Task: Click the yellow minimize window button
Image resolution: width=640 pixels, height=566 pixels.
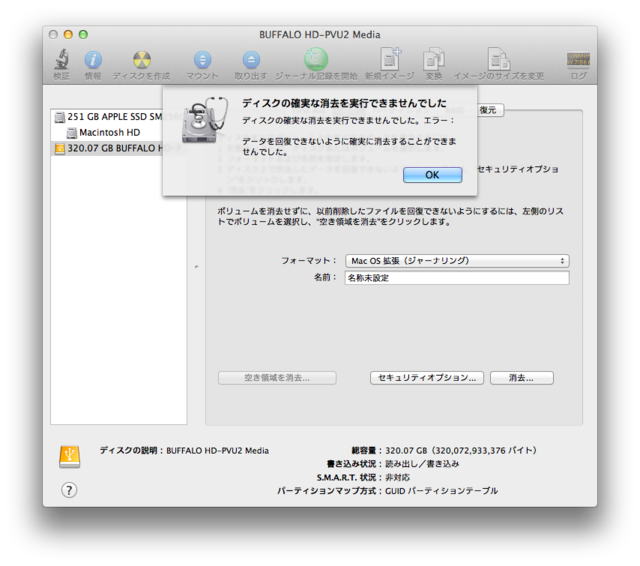Action: 68,35
